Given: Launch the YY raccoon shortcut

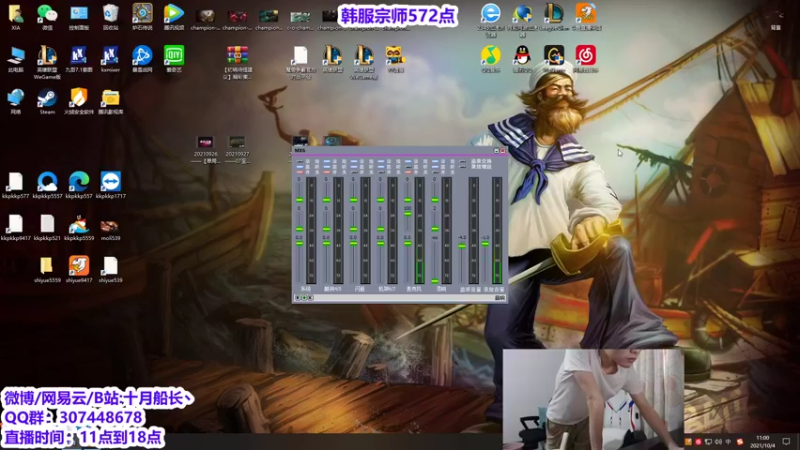Looking at the screenshot, I should click(395, 58).
